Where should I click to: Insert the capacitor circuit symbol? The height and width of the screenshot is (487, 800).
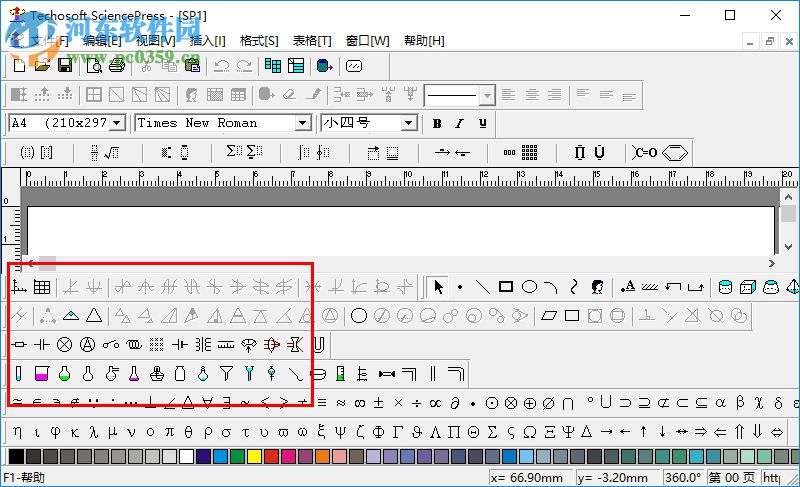click(41, 345)
